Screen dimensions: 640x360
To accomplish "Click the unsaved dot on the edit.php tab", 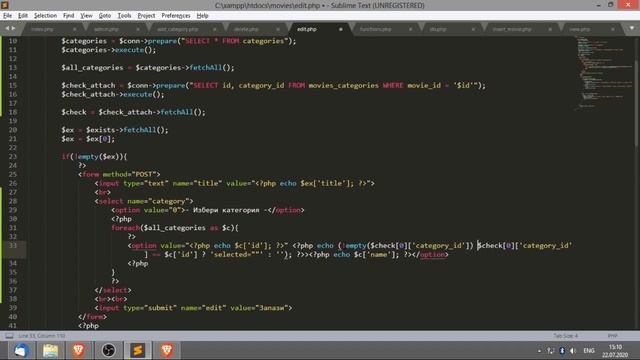I will pos(340,29).
